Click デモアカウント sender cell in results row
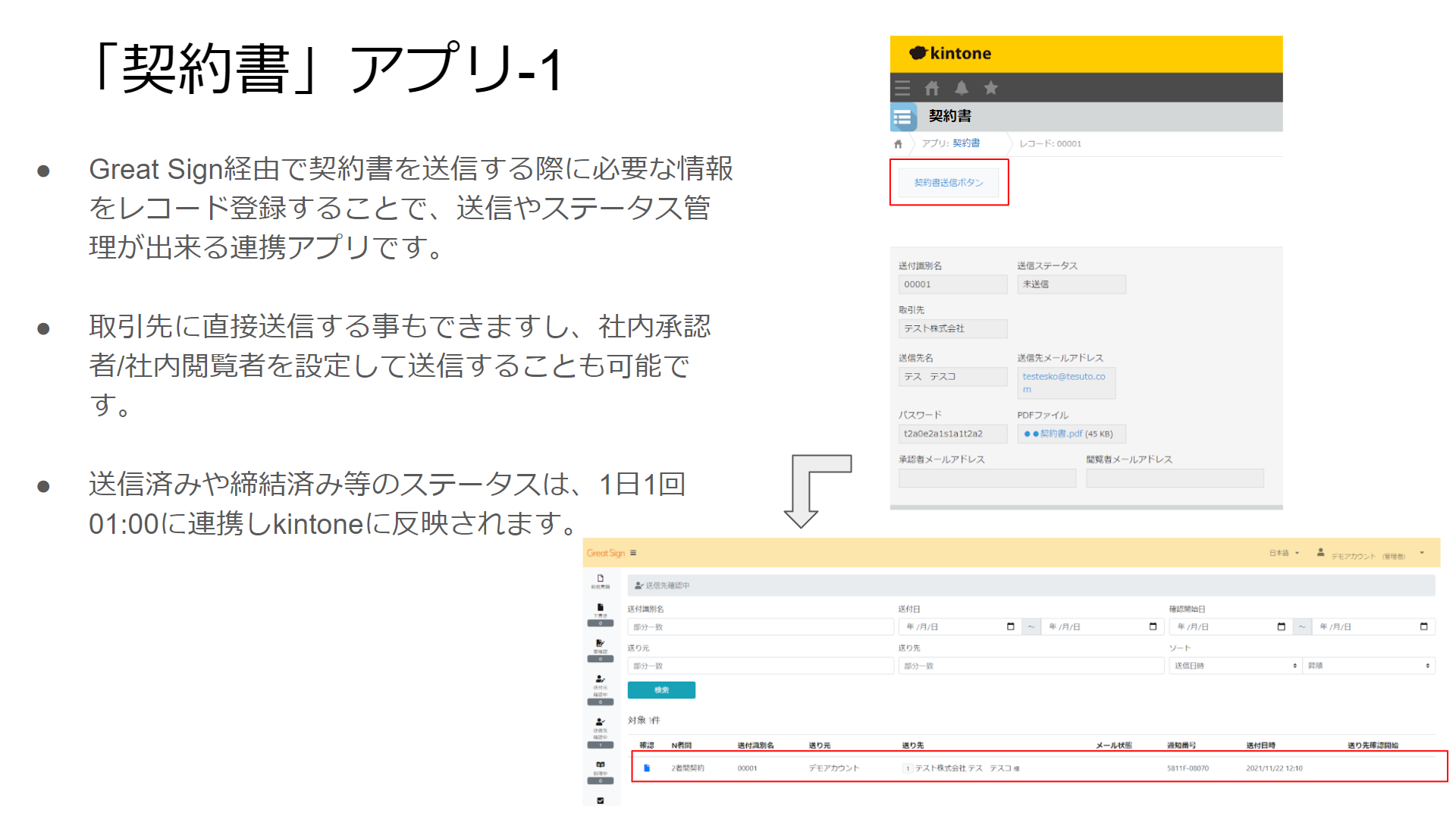 pos(833,768)
